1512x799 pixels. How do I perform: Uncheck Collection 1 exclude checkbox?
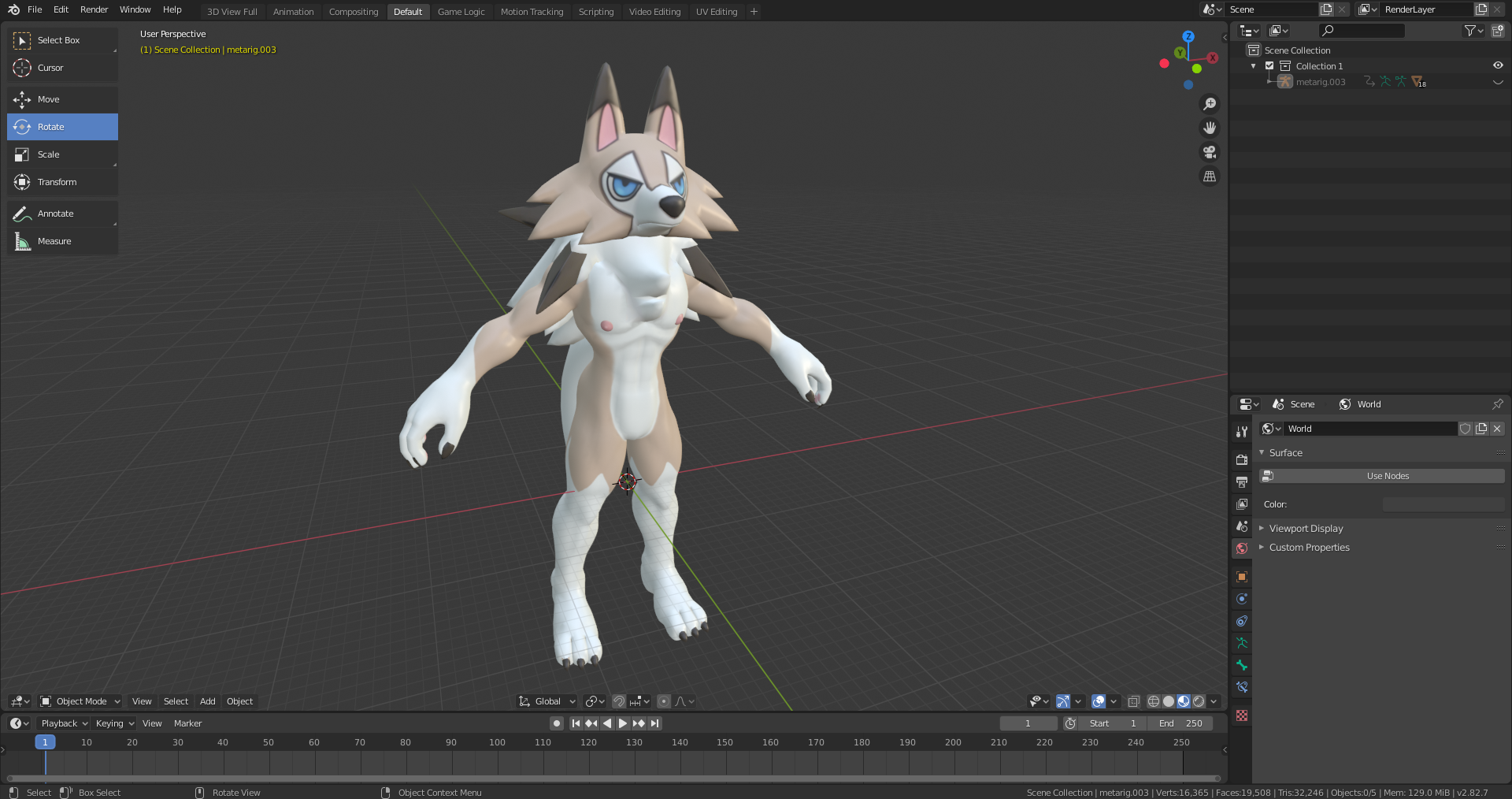coord(1269,66)
